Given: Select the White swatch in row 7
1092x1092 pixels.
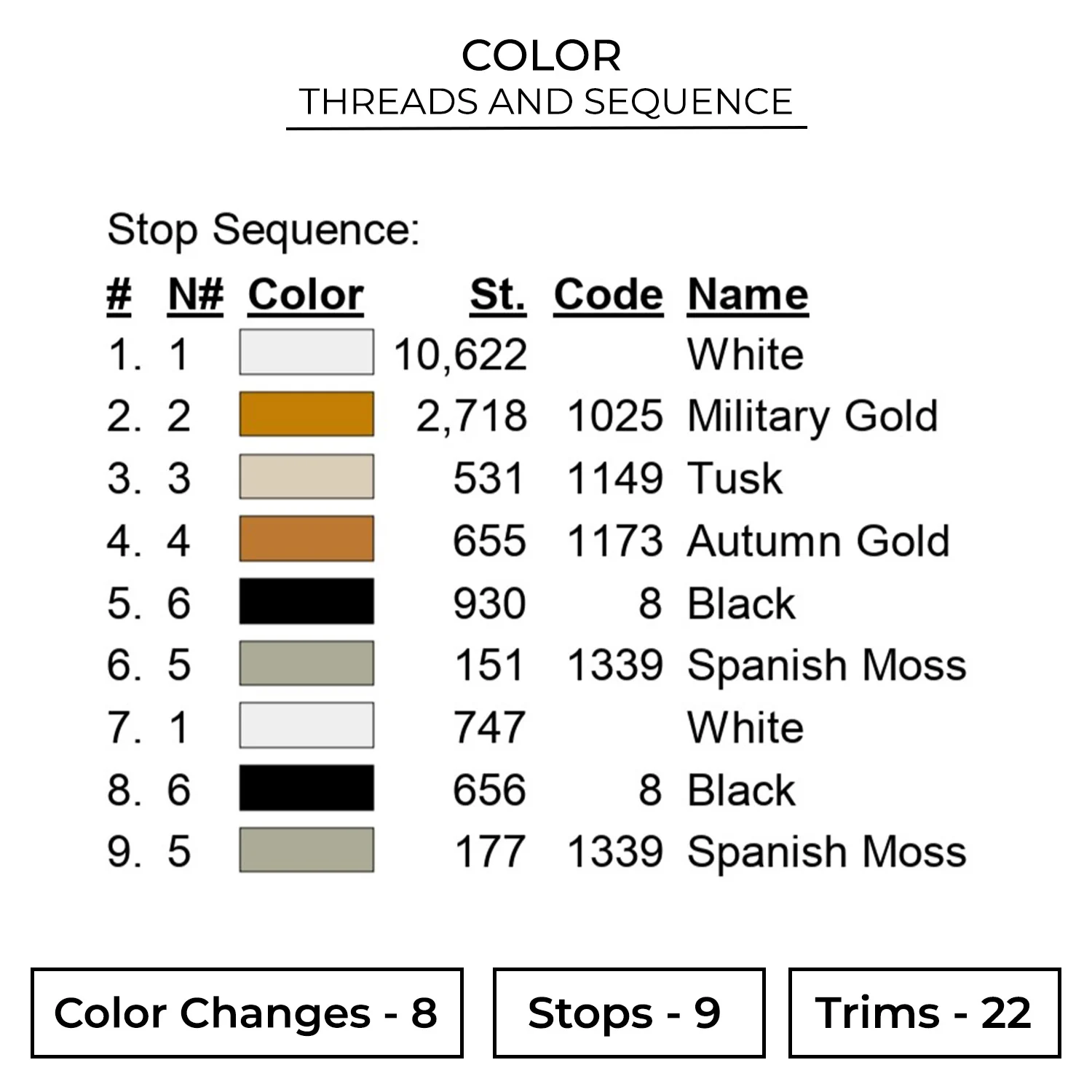Looking at the screenshot, I should (x=306, y=725).
